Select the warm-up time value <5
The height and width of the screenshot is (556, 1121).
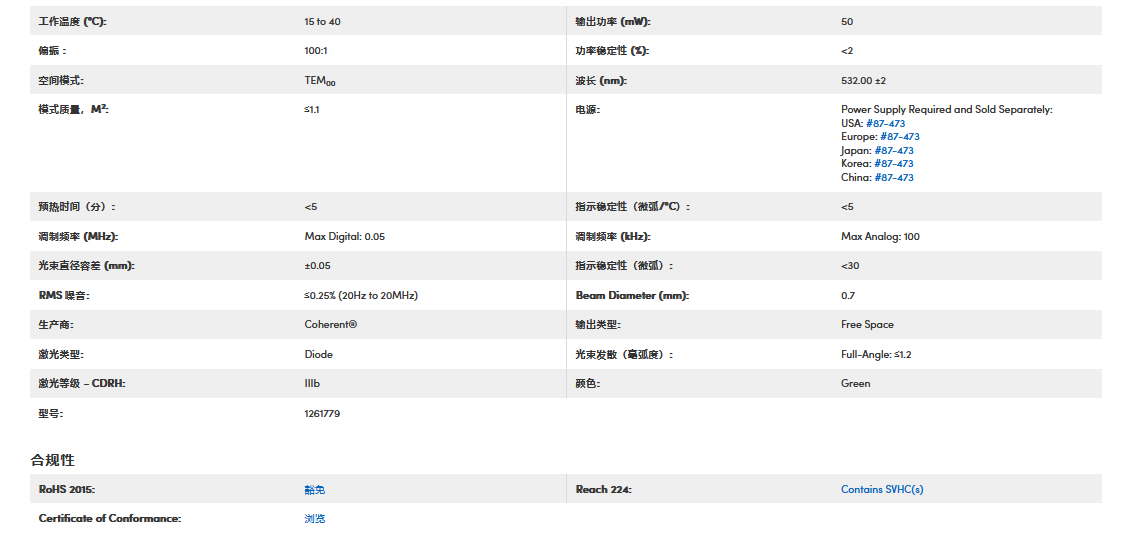point(310,207)
